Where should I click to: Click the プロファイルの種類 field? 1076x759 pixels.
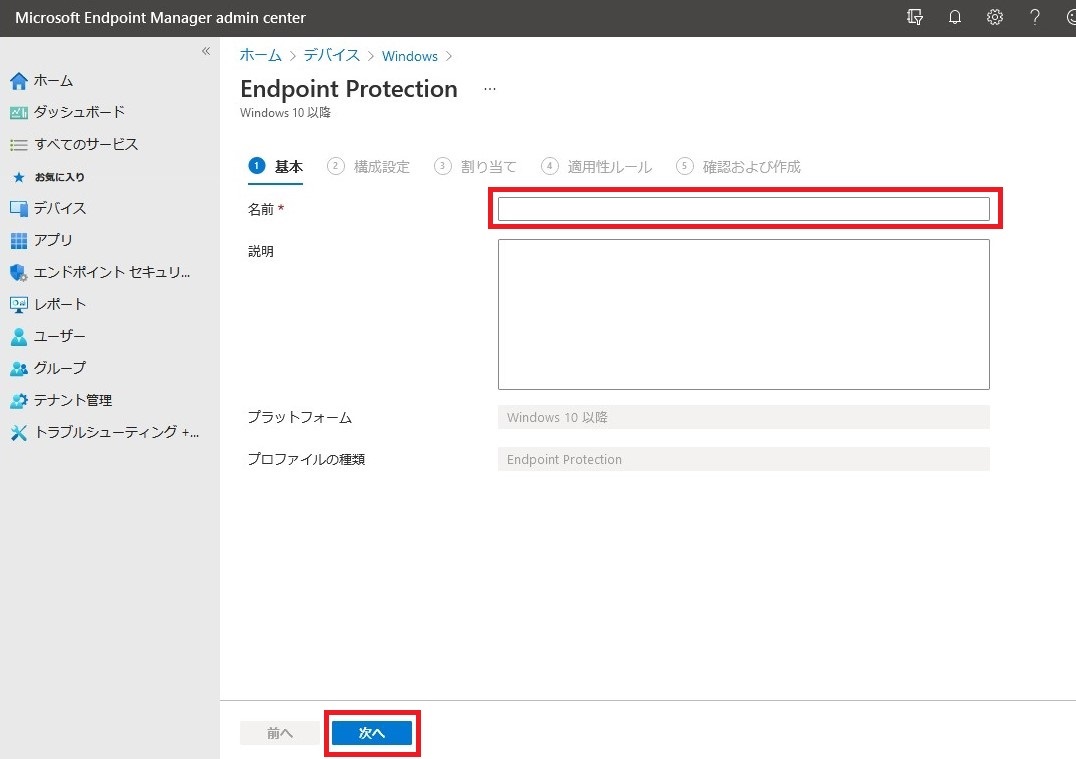pyautogui.click(x=744, y=459)
